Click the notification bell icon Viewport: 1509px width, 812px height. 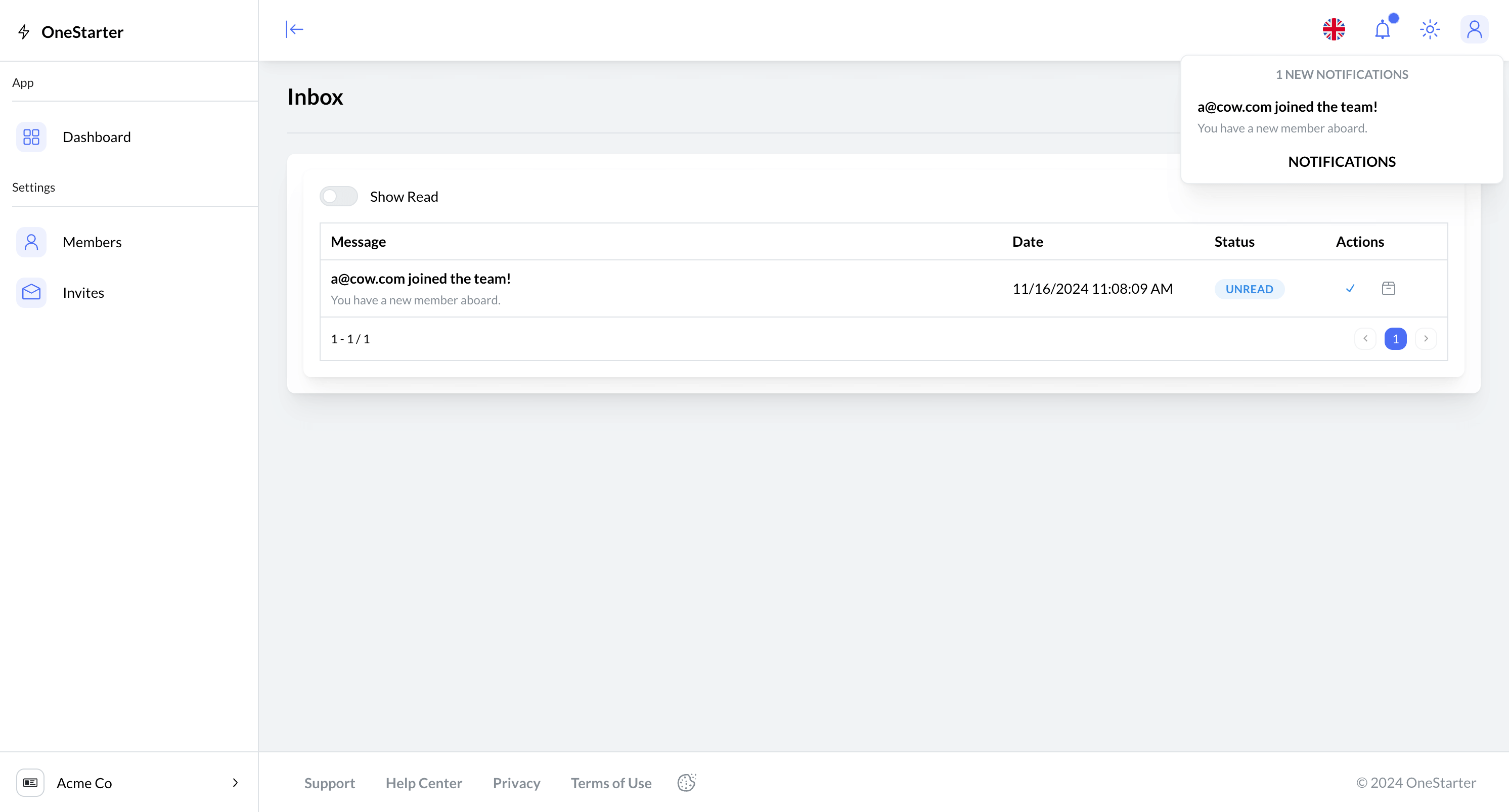pyautogui.click(x=1383, y=29)
